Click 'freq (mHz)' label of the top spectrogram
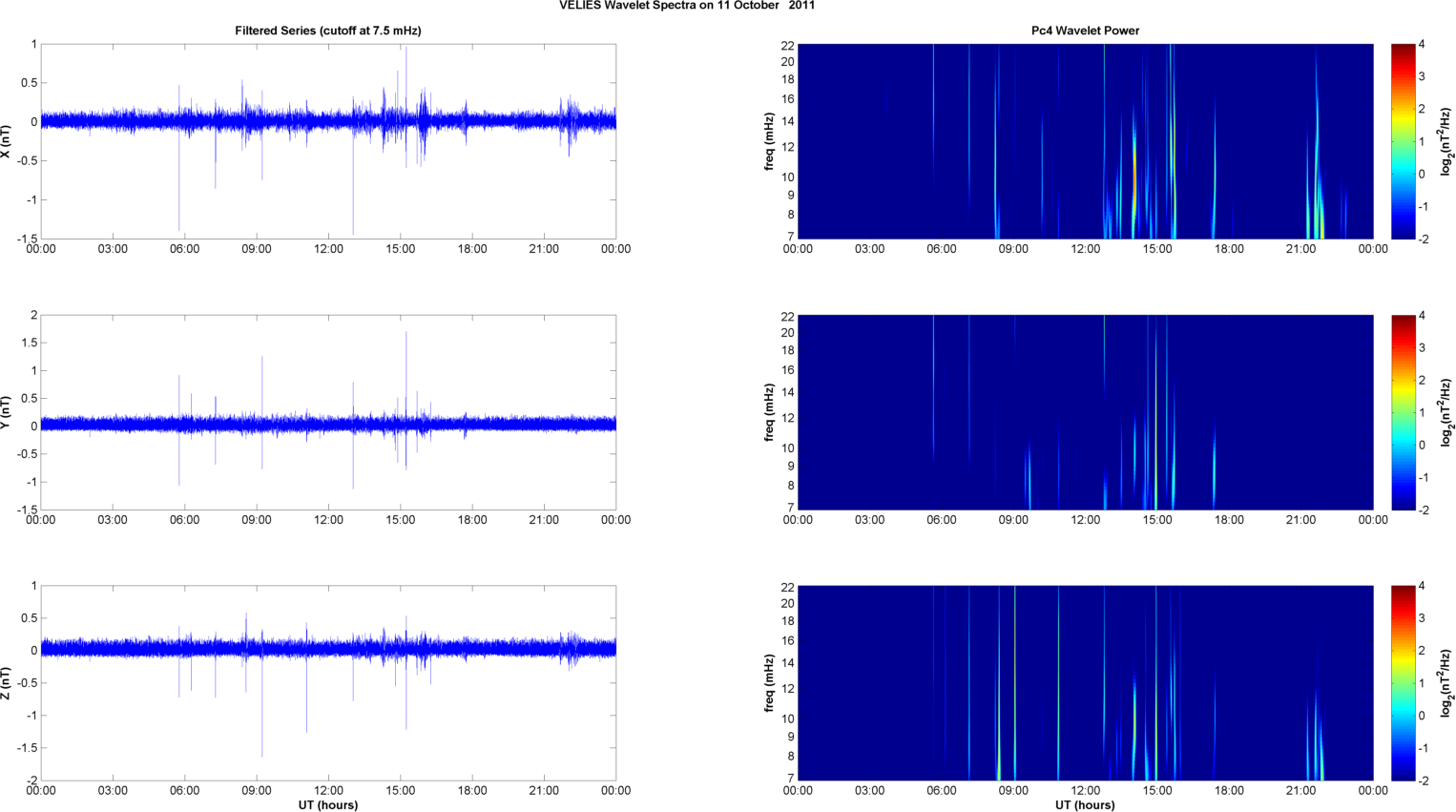The image size is (1456, 812). (769, 141)
